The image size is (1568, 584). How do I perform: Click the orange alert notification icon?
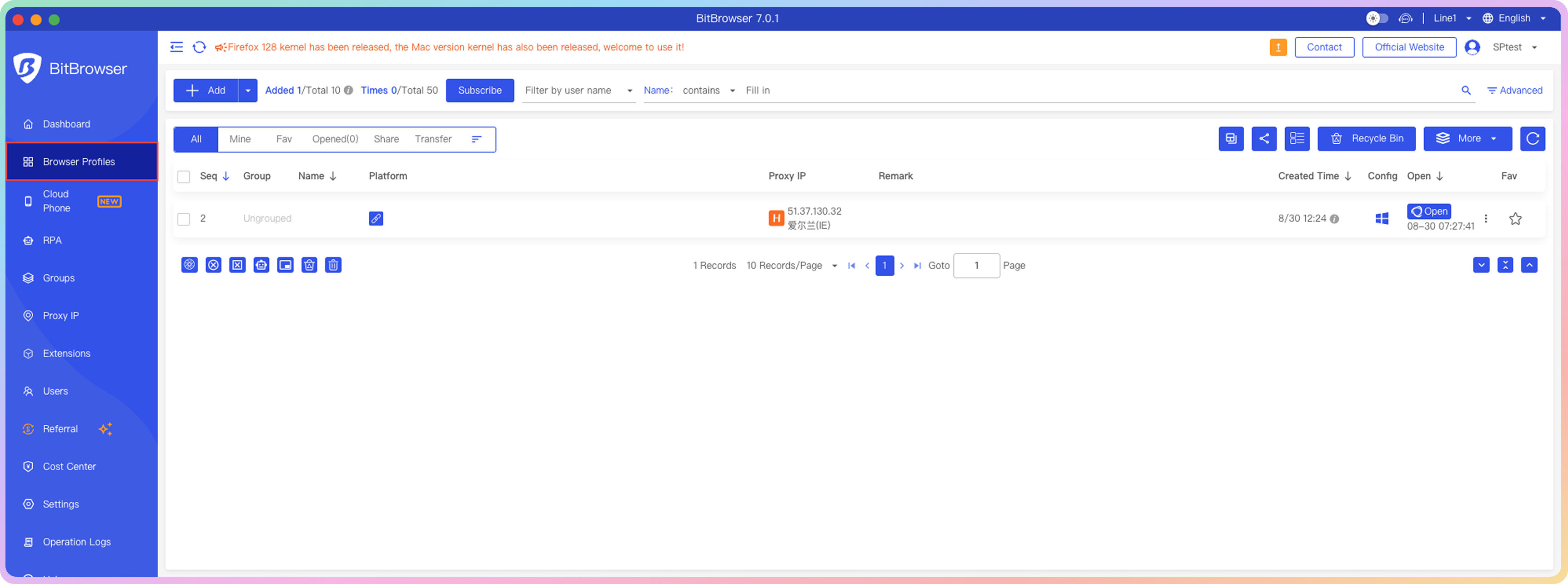(1278, 47)
